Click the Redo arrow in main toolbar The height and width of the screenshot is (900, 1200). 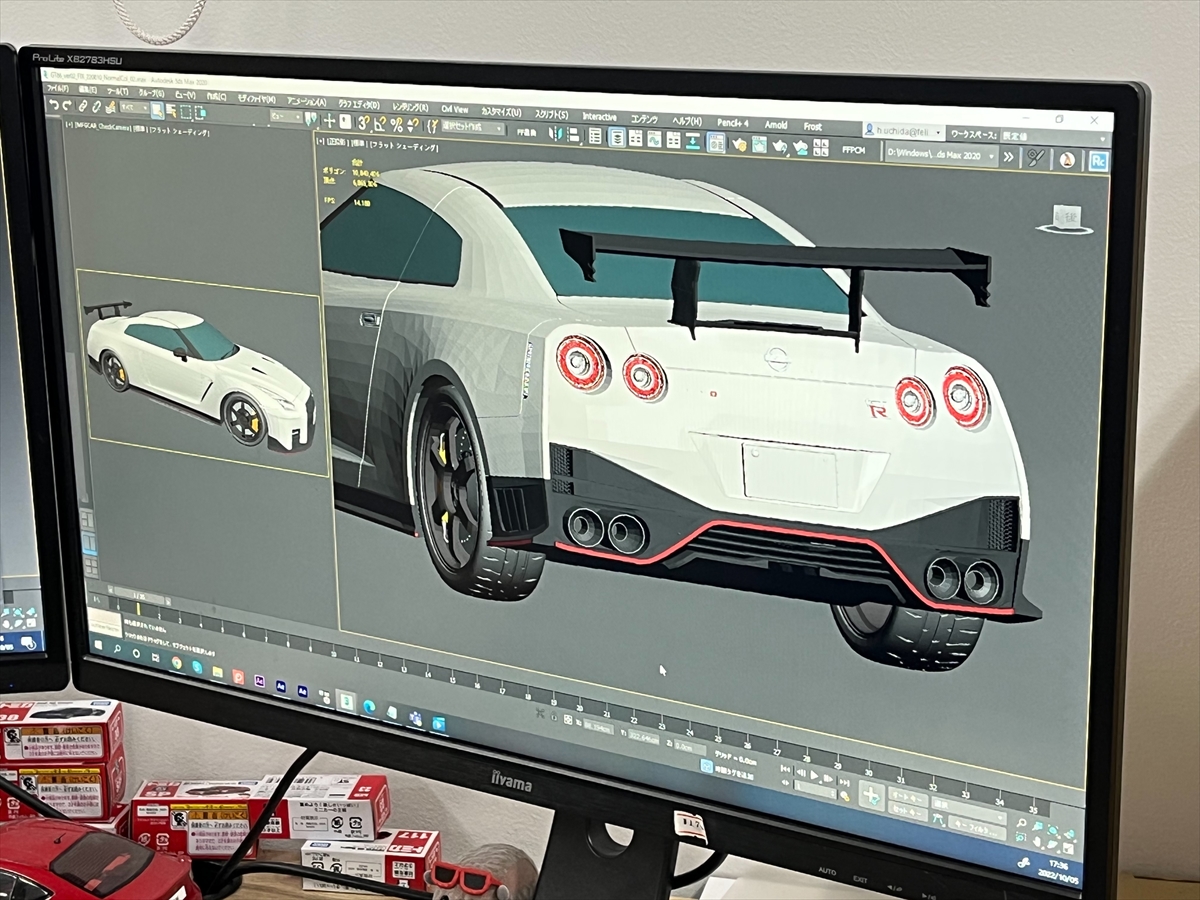(x=67, y=106)
